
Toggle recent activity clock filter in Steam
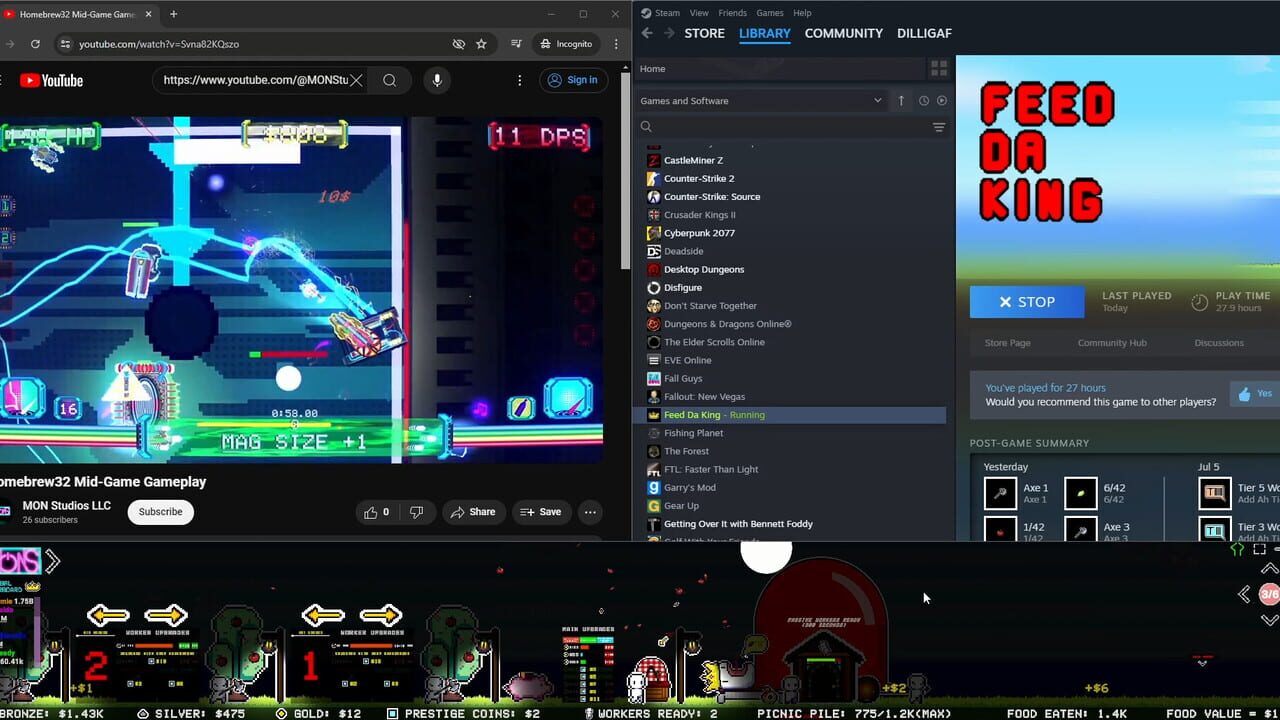(923, 100)
